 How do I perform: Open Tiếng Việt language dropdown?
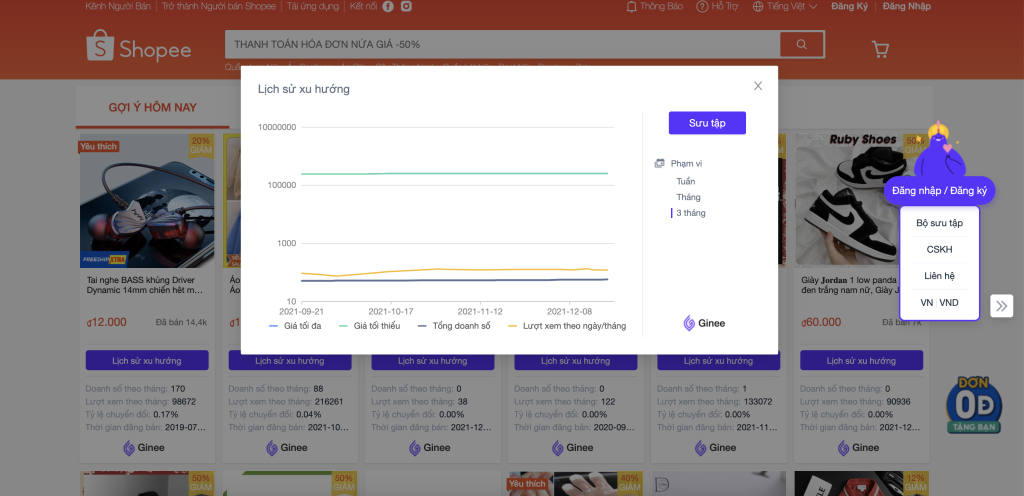(x=785, y=7)
